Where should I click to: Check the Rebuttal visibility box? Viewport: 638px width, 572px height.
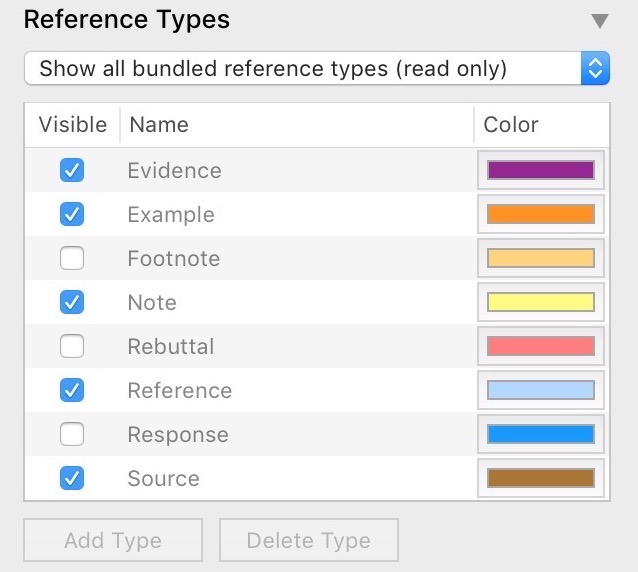tap(72, 346)
